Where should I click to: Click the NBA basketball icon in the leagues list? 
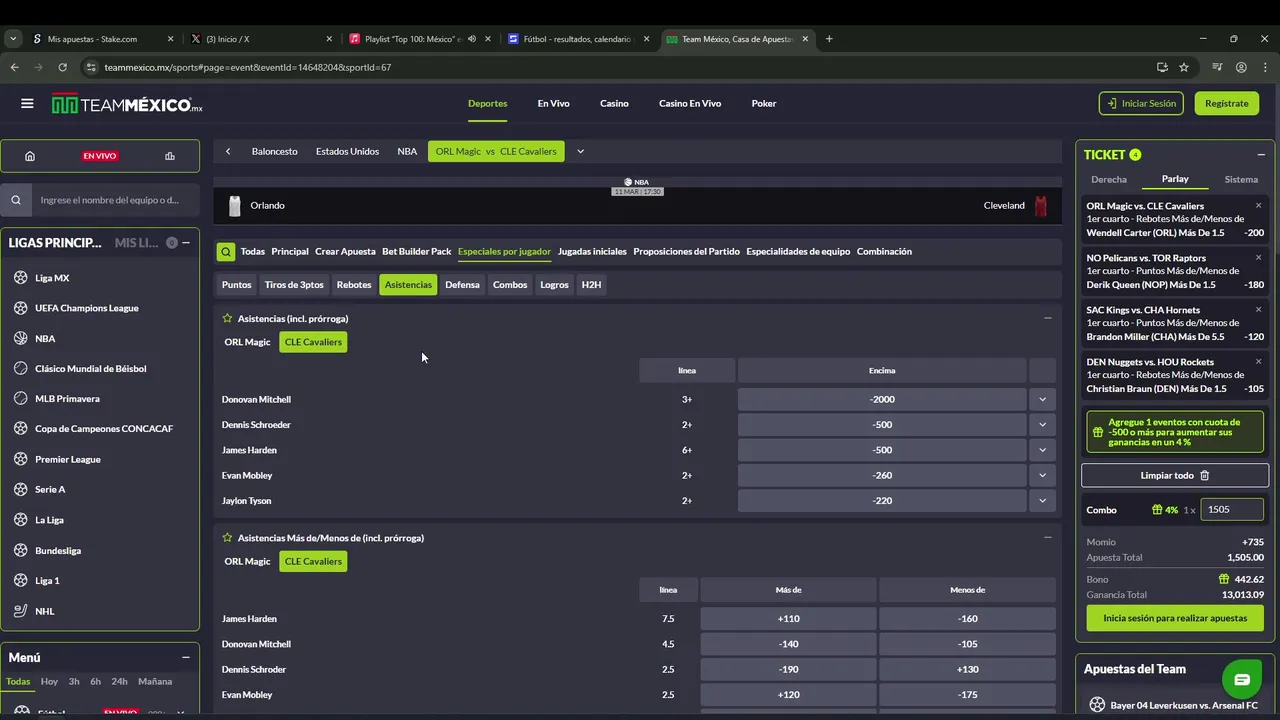[21, 338]
